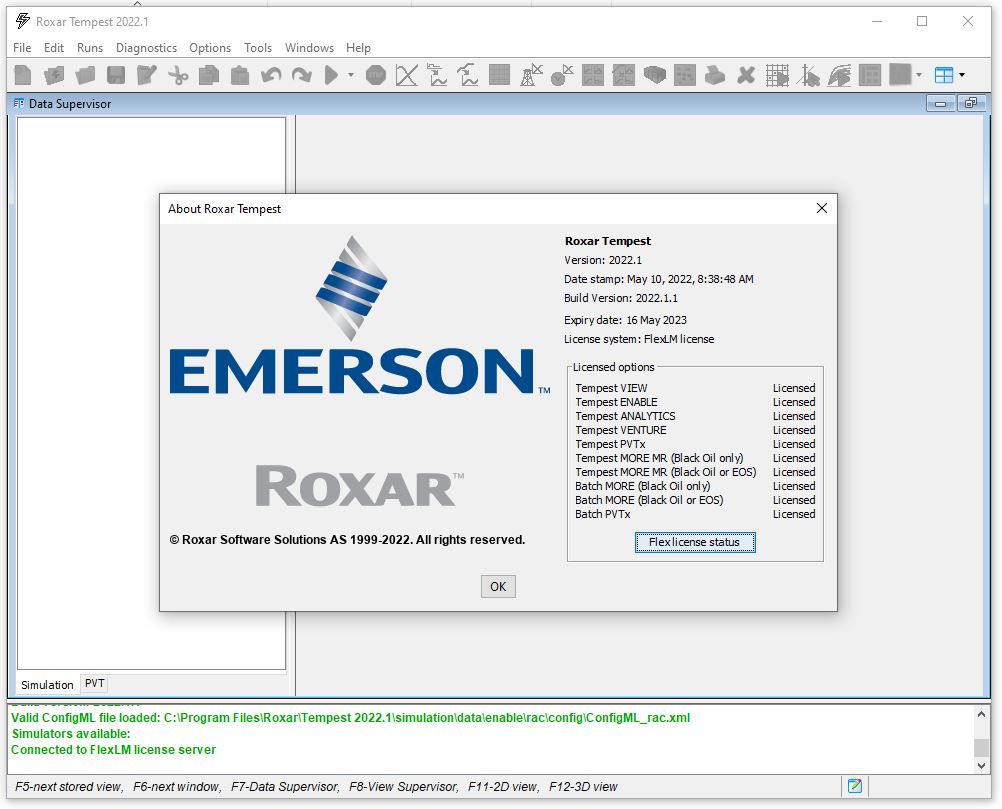Screen dimensions: 1002x809
Task: Click the printer icon in toolbar
Action: [x=714, y=75]
